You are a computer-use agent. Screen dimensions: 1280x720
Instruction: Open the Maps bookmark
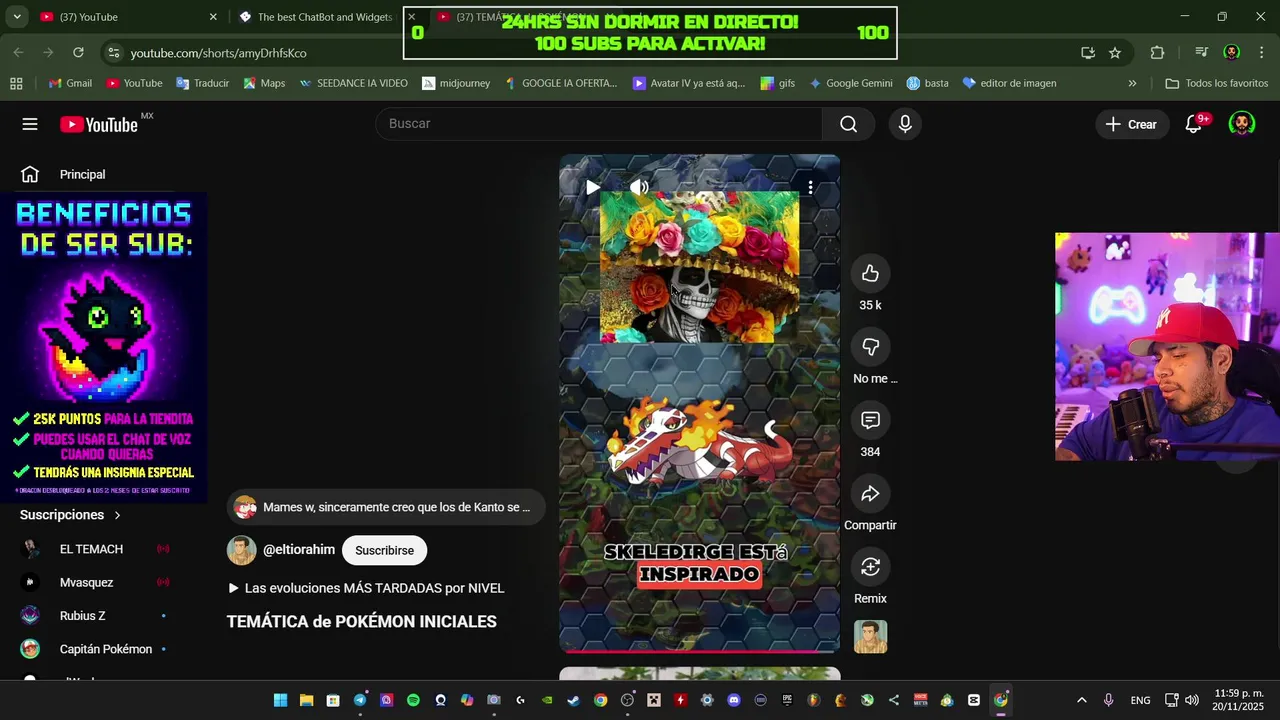pos(263,84)
